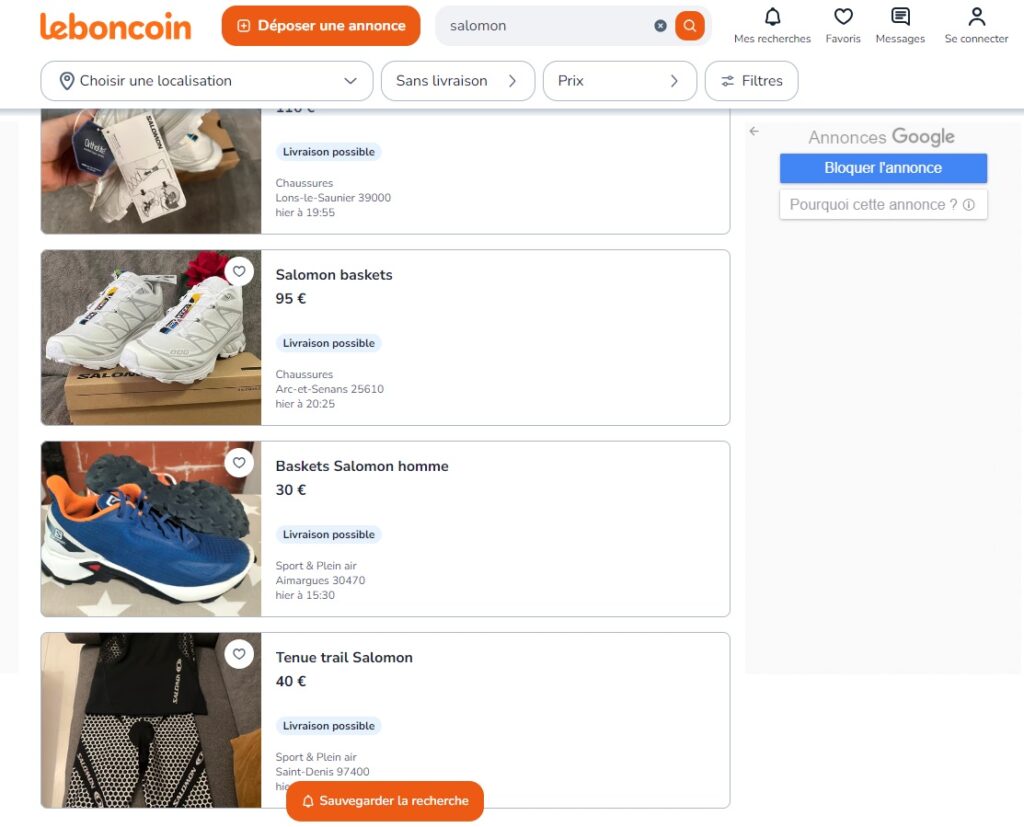Open the Filtres panel
The width and height of the screenshot is (1024, 827).
752,81
